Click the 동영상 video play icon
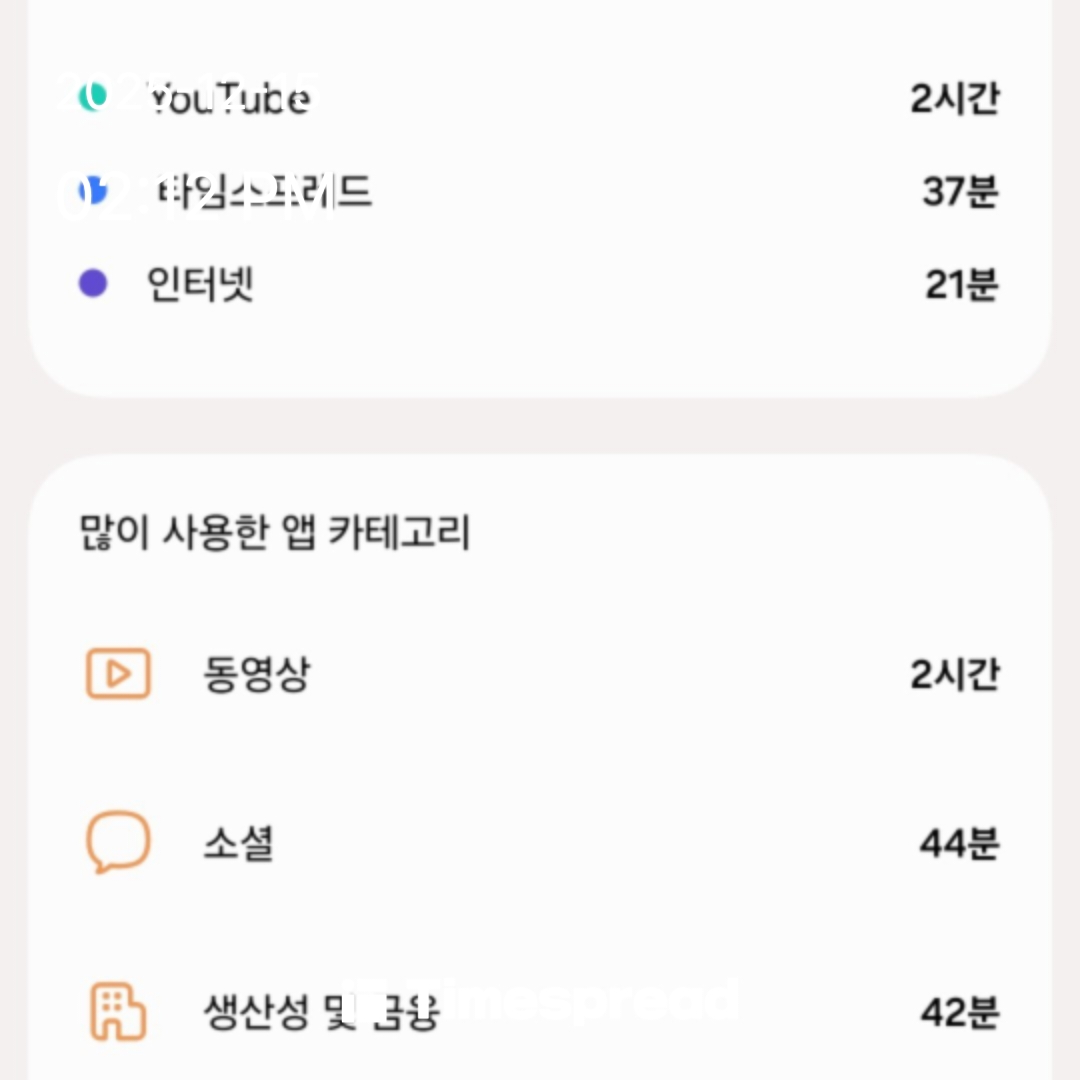Viewport: 1080px width, 1080px height. [118, 674]
